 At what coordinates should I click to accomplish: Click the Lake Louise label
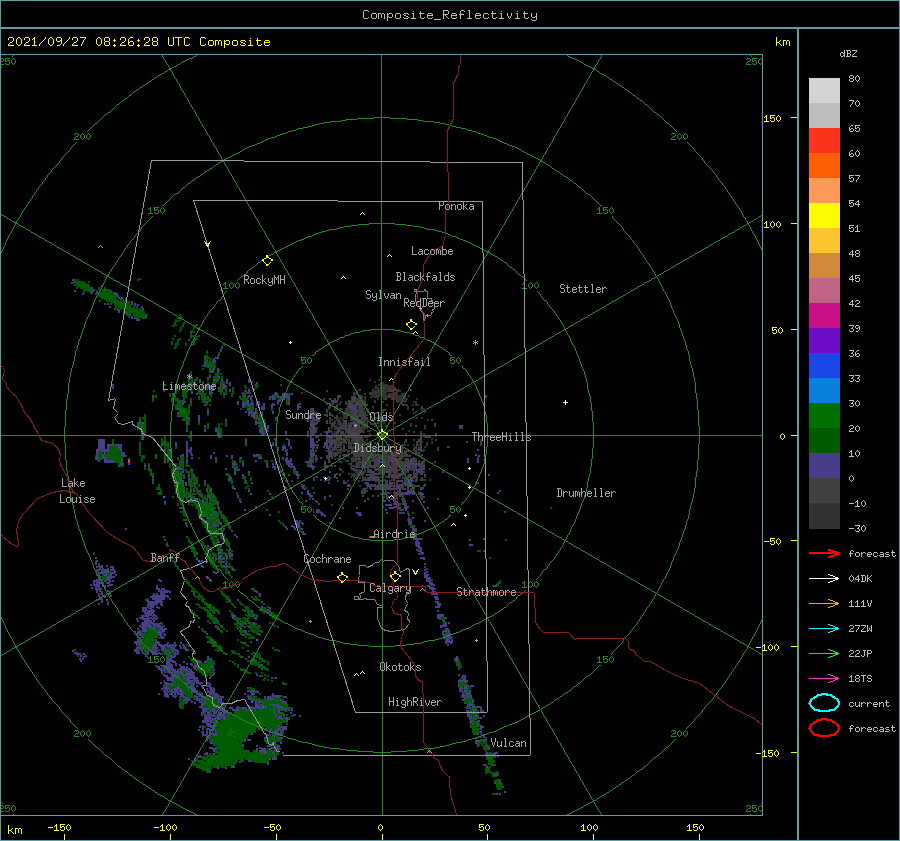coord(77,491)
